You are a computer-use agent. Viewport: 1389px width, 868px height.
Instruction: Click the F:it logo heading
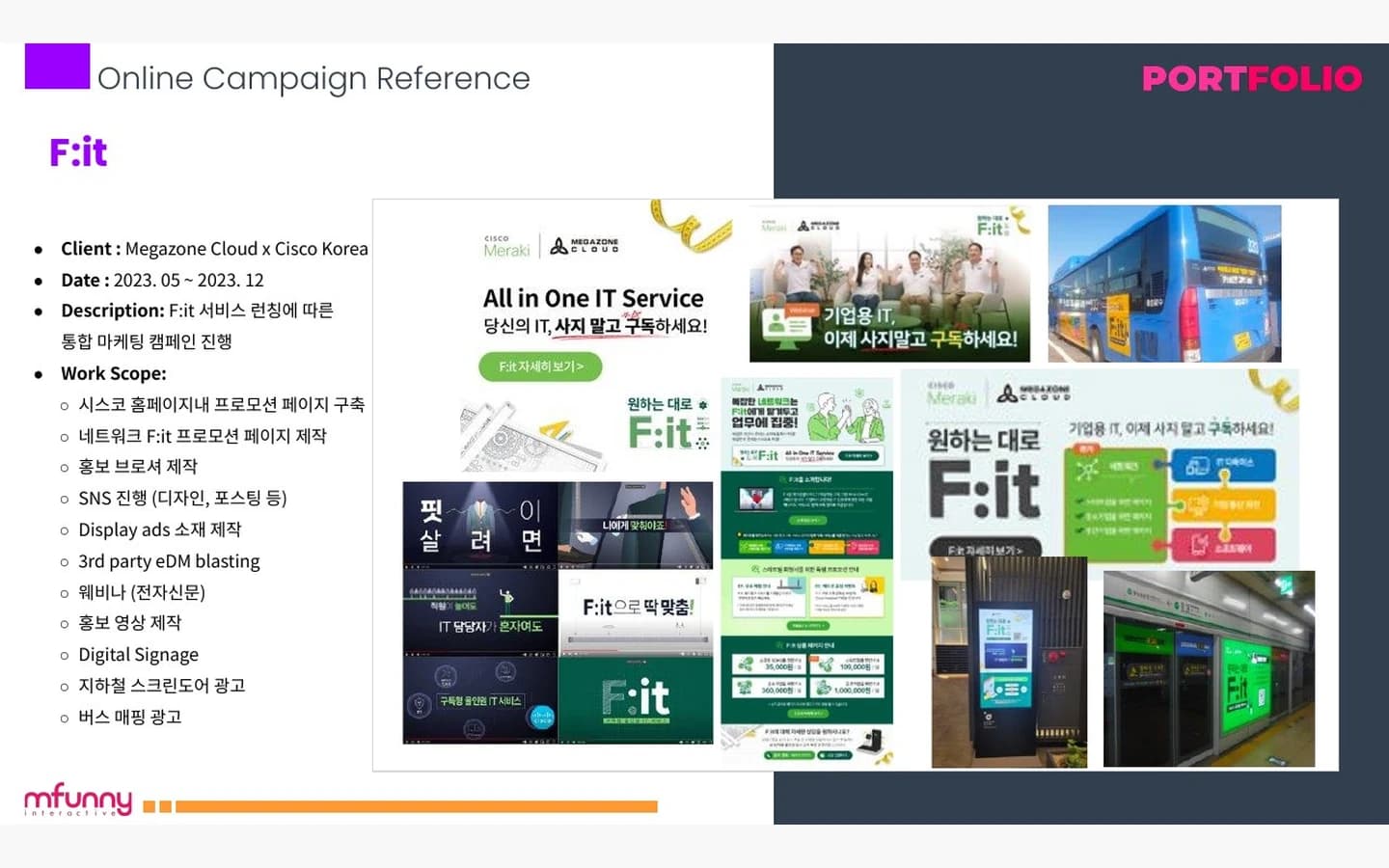tap(78, 152)
